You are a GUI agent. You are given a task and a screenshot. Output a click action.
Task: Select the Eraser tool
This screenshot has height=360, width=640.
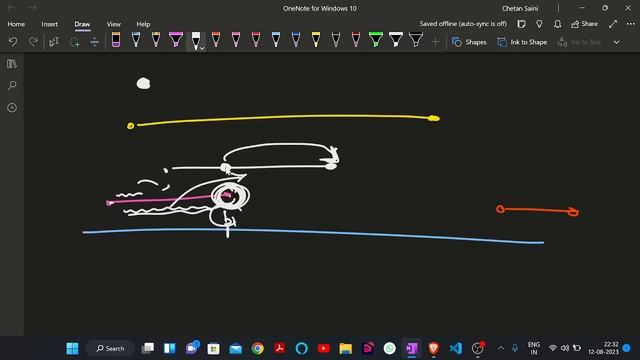click(x=116, y=40)
